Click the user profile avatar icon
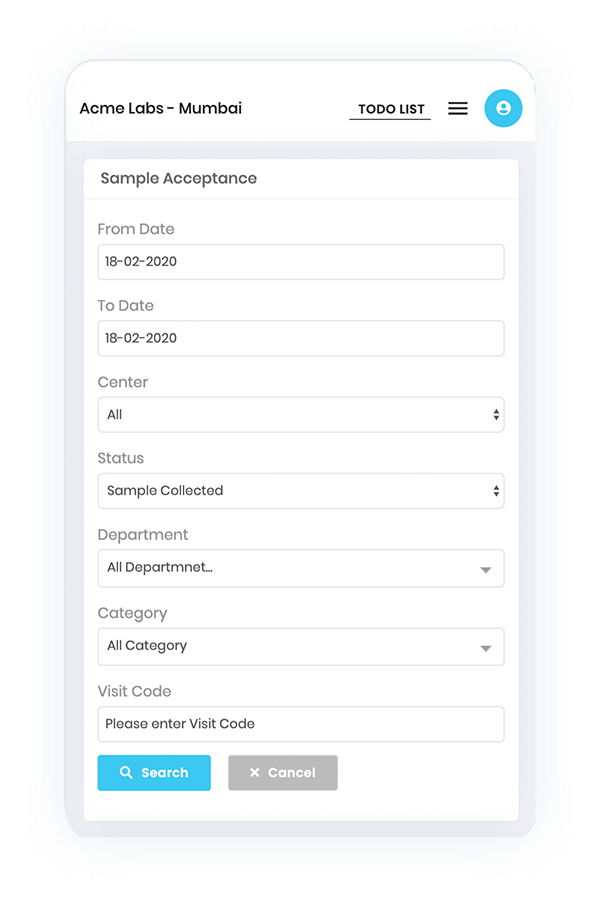600x903 pixels. pos(503,108)
